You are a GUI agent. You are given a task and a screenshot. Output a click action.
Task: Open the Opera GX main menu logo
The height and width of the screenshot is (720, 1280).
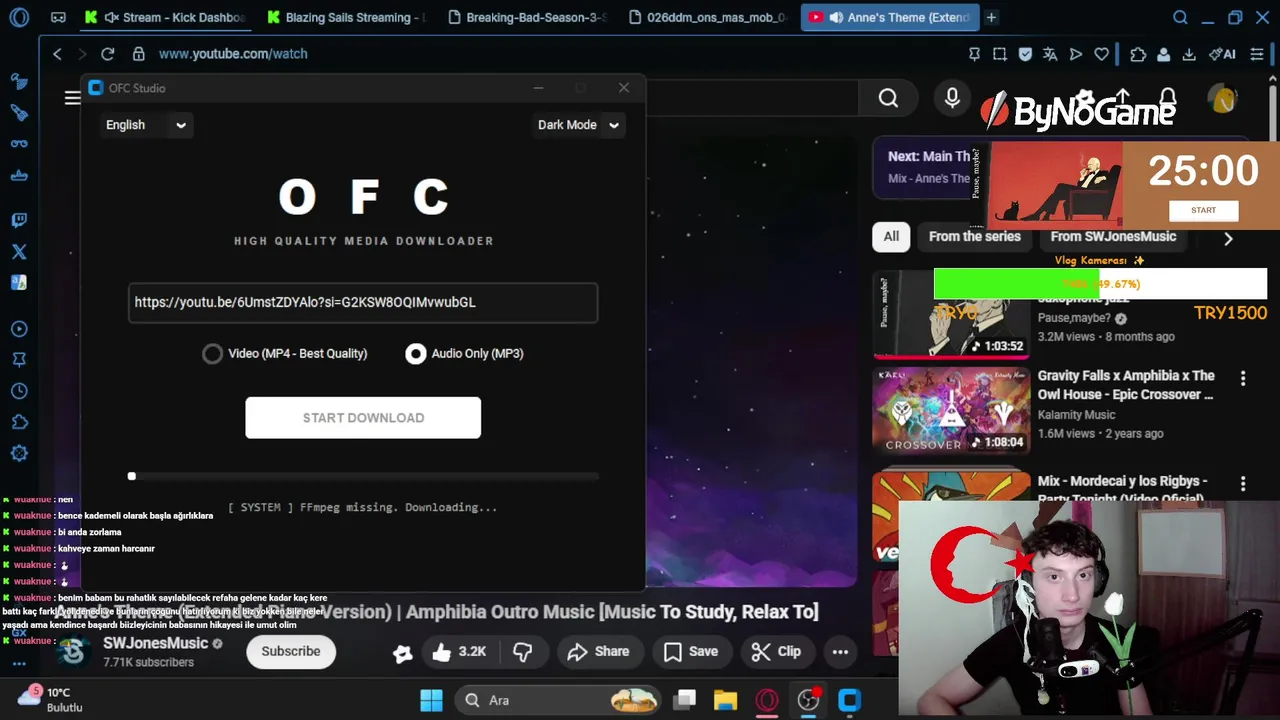click(x=19, y=17)
